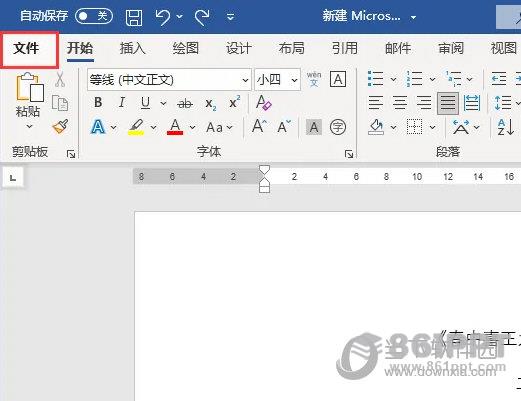The height and width of the screenshot is (401, 521).
Task: Click Distributed alignment icon
Action: point(472,103)
